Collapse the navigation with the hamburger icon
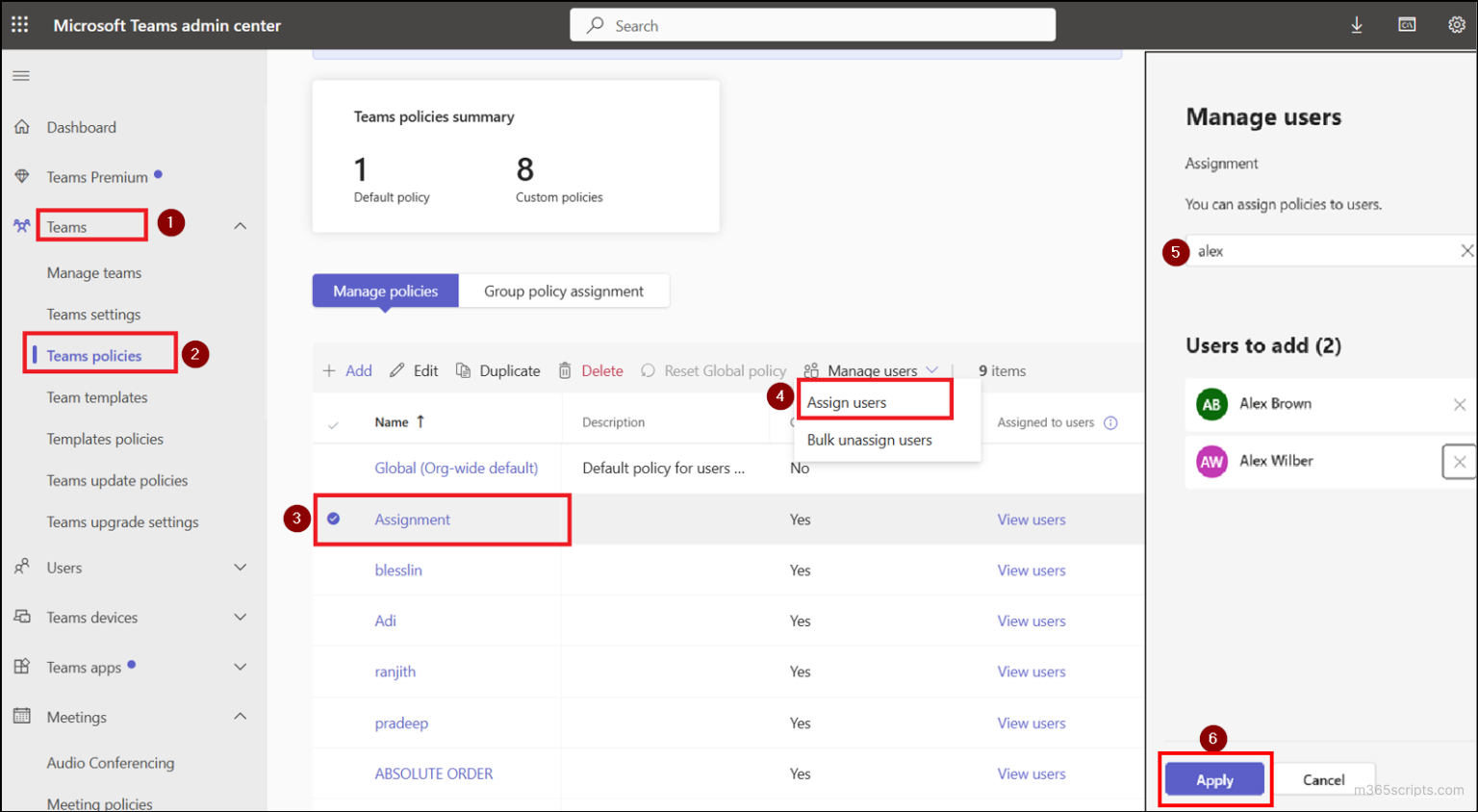 tap(20, 75)
